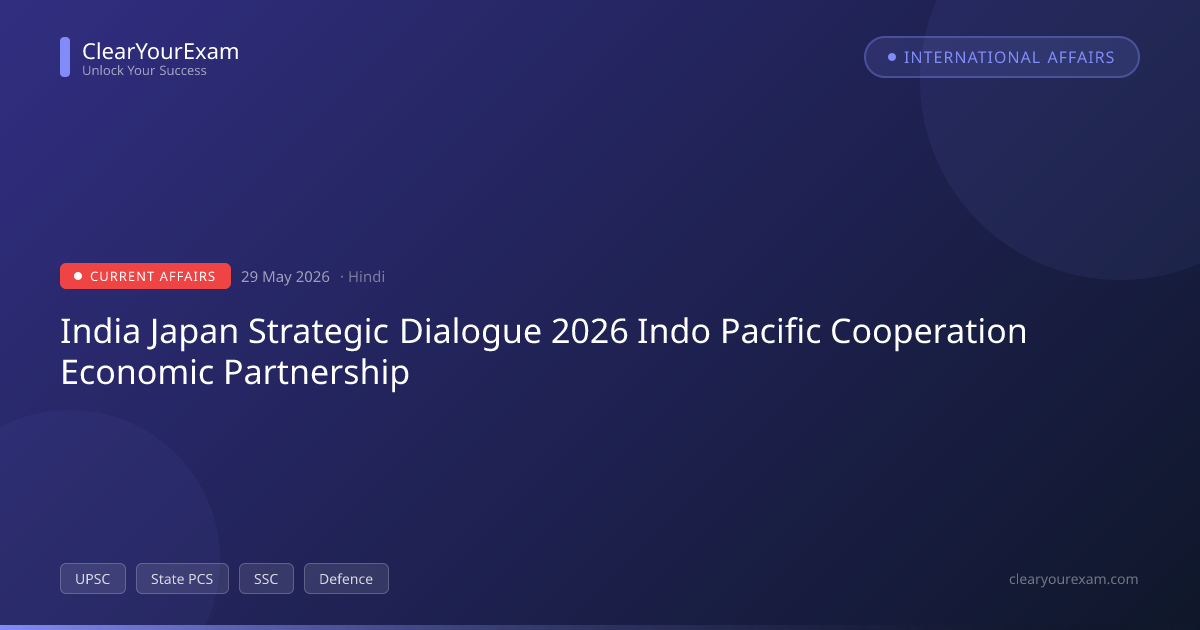Select the UPSC exam tag

[x=93, y=578]
